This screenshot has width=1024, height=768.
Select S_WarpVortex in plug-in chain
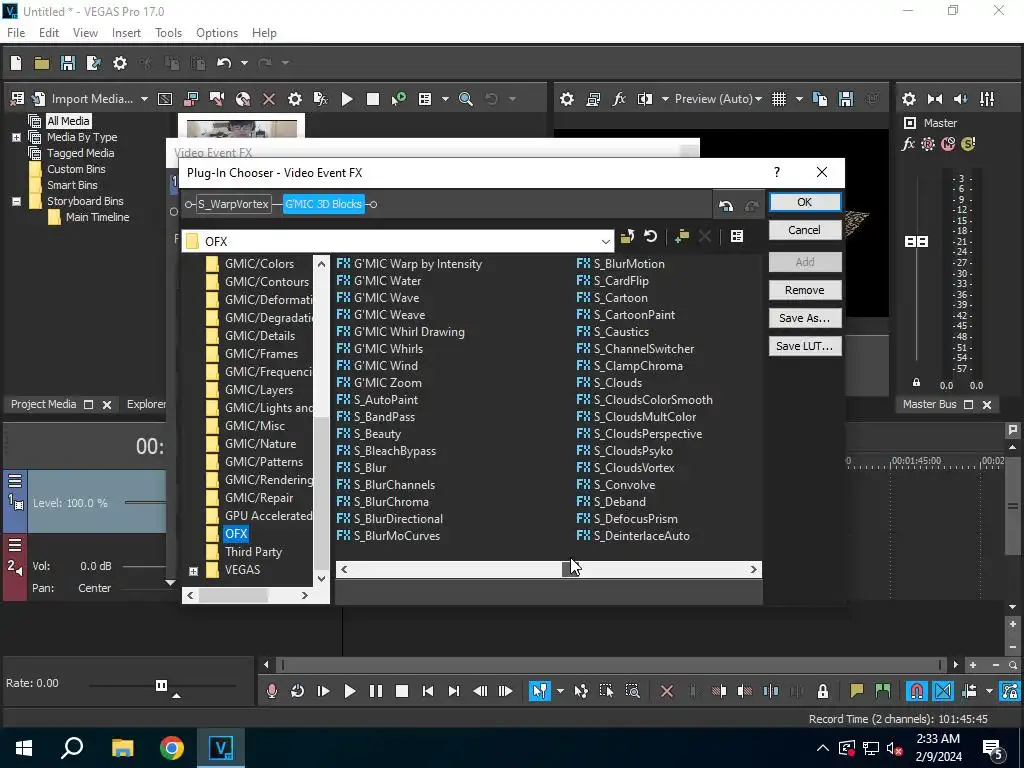tap(233, 204)
